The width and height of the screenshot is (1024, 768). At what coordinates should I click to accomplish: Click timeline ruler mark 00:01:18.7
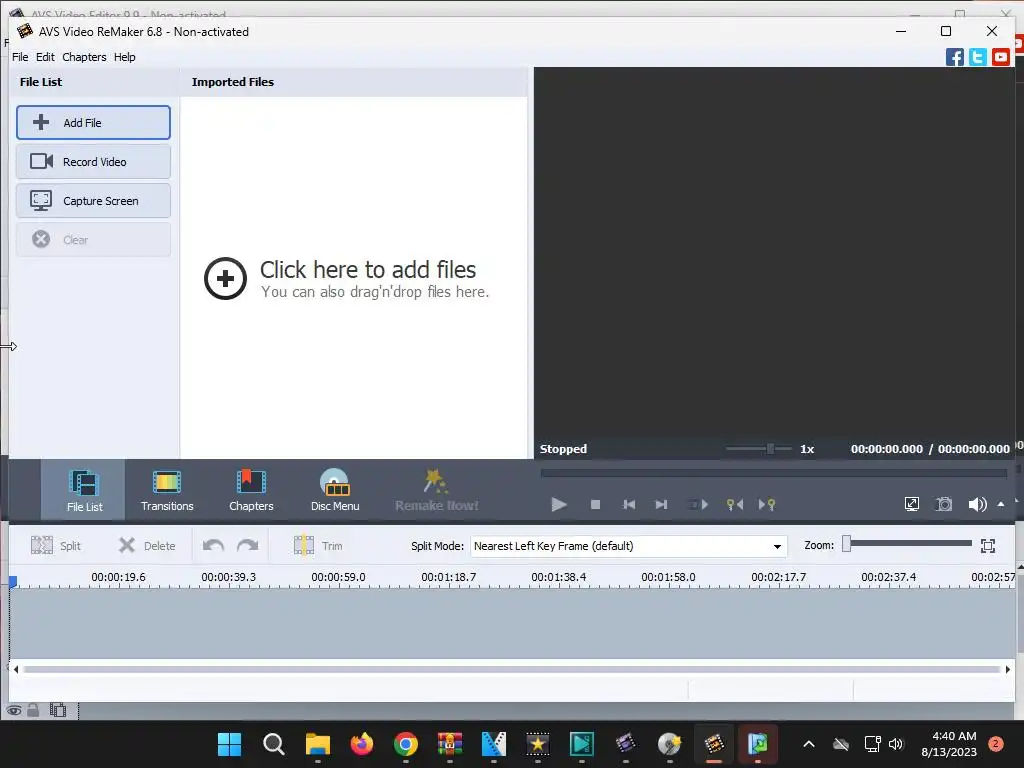449,577
